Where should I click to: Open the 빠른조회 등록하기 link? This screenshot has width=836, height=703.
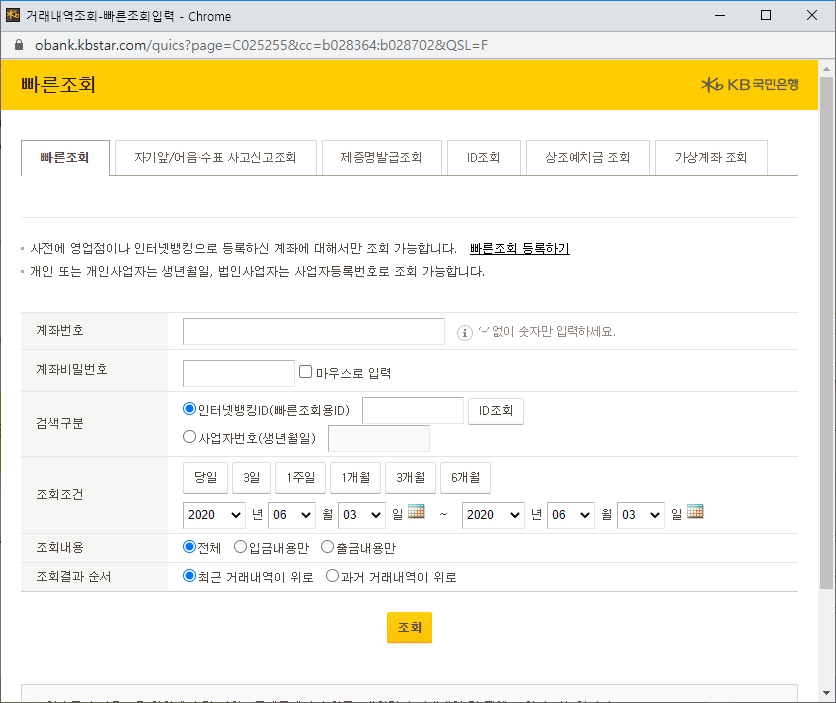click(x=520, y=248)
